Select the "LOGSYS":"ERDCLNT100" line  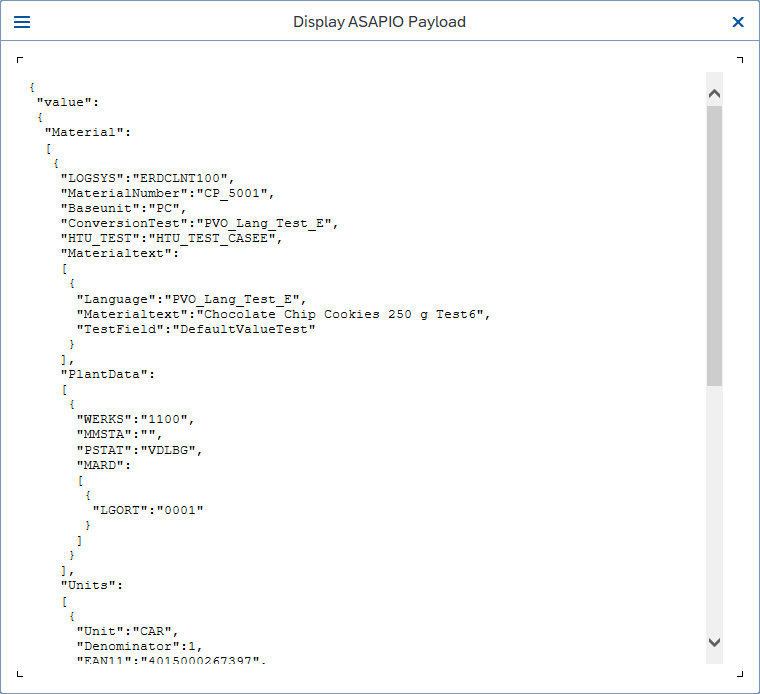click(x=147, y=178)
